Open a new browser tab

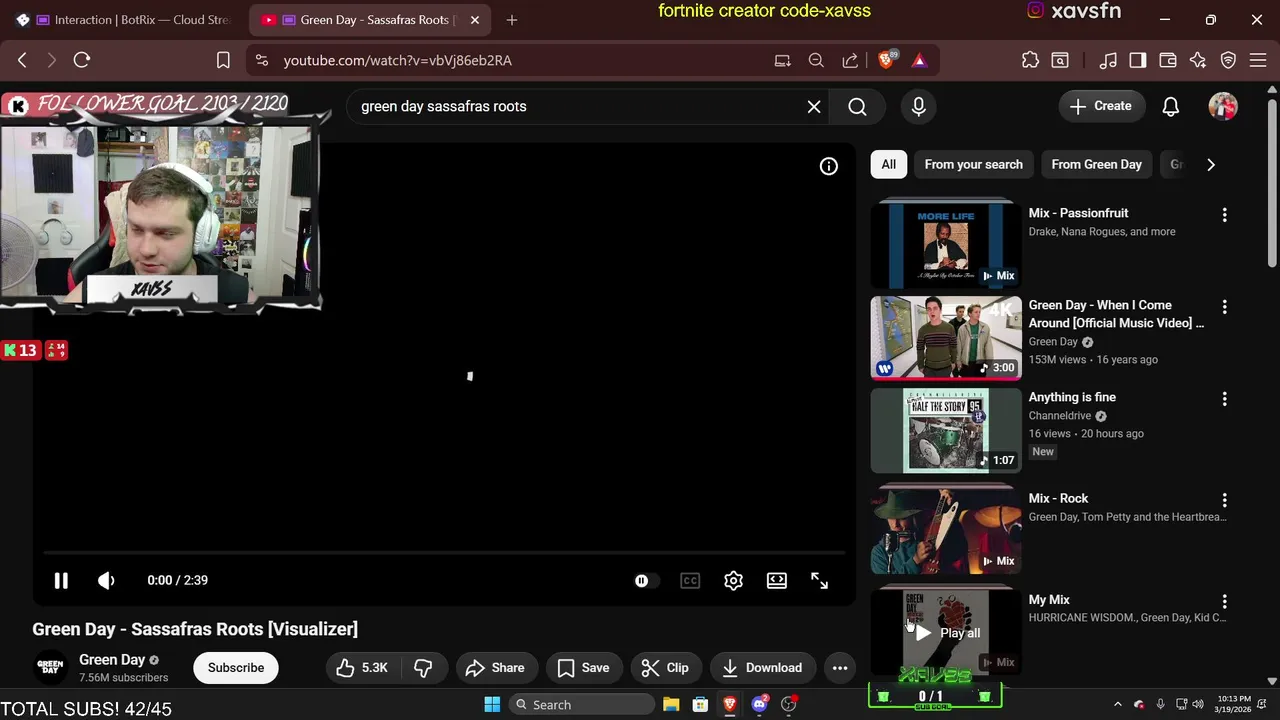pyautogui.click(x=511, y=20)
